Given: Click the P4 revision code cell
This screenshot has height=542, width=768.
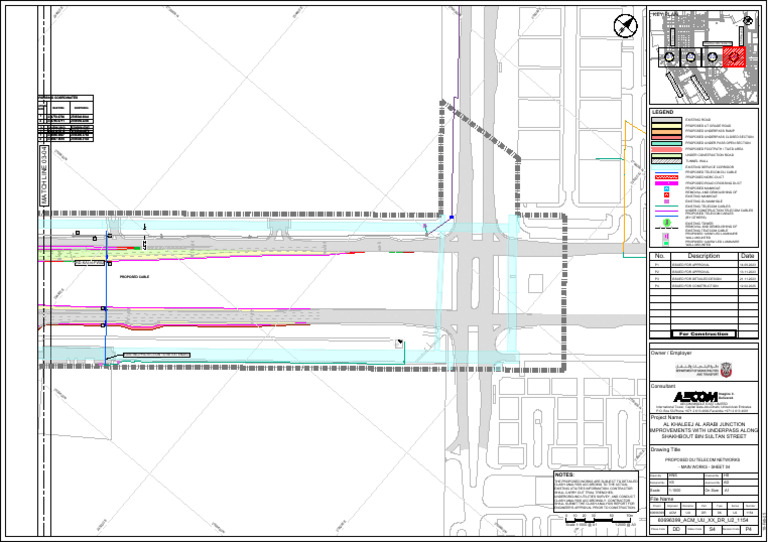Looking at the screenshot, I should pos(748,530).
